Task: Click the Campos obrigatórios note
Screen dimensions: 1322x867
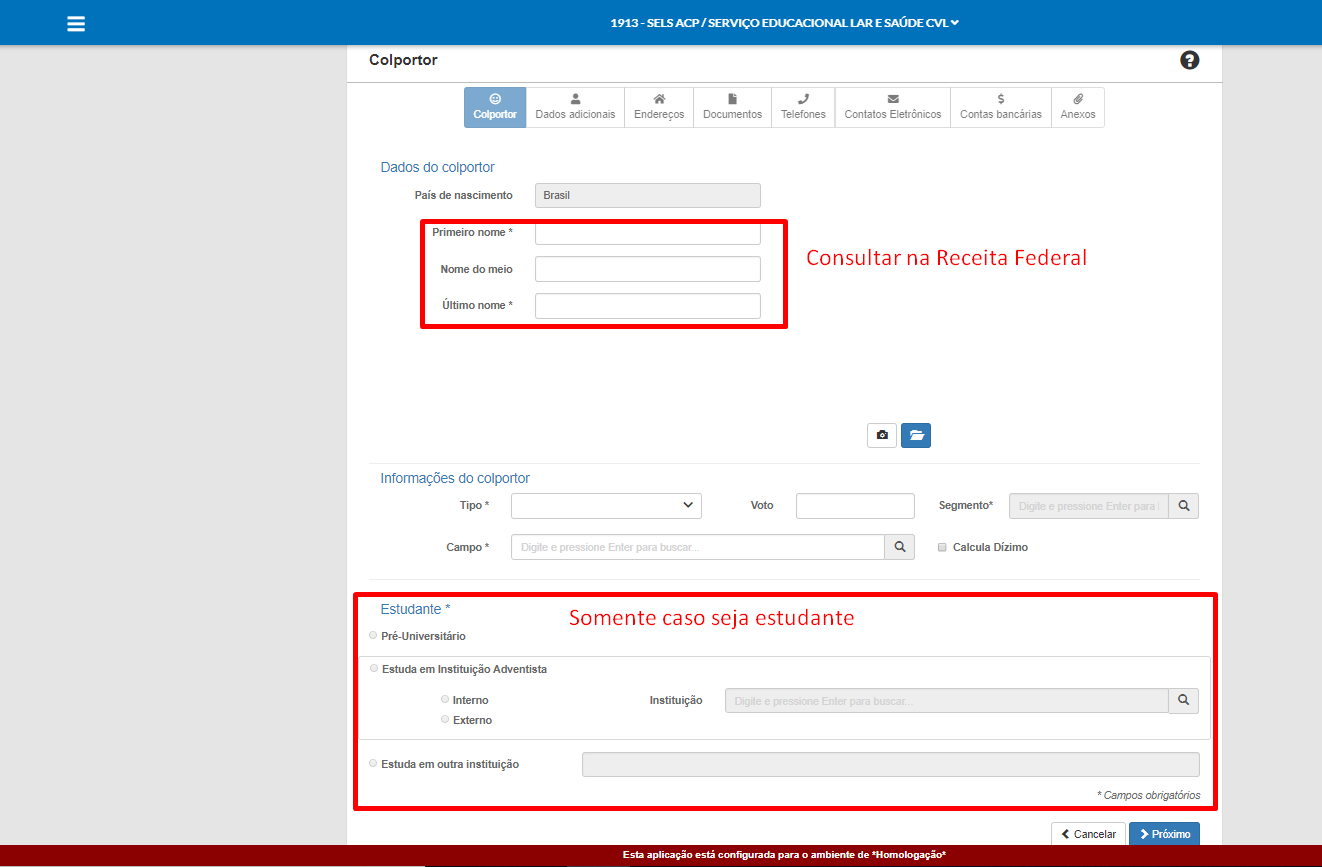Action: [x=1148, y=796]
